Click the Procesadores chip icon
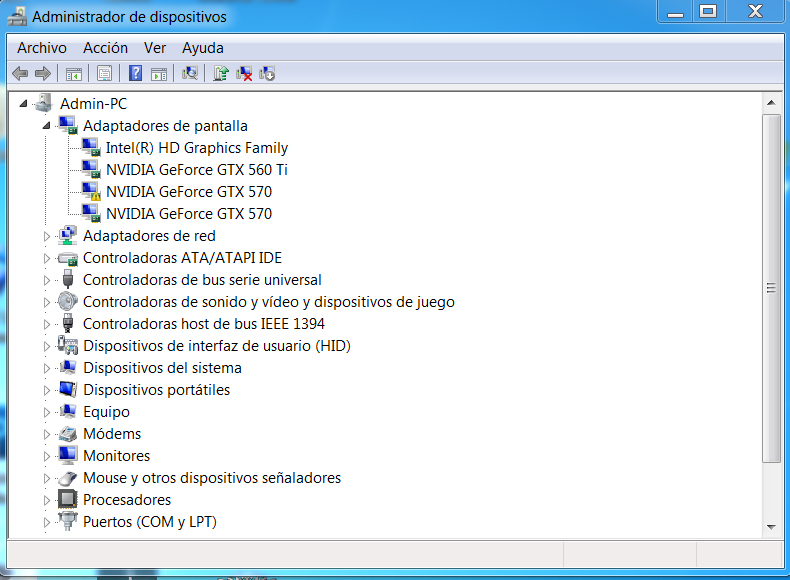The height and width of the screenshot is (580, 790). [68, 499]
